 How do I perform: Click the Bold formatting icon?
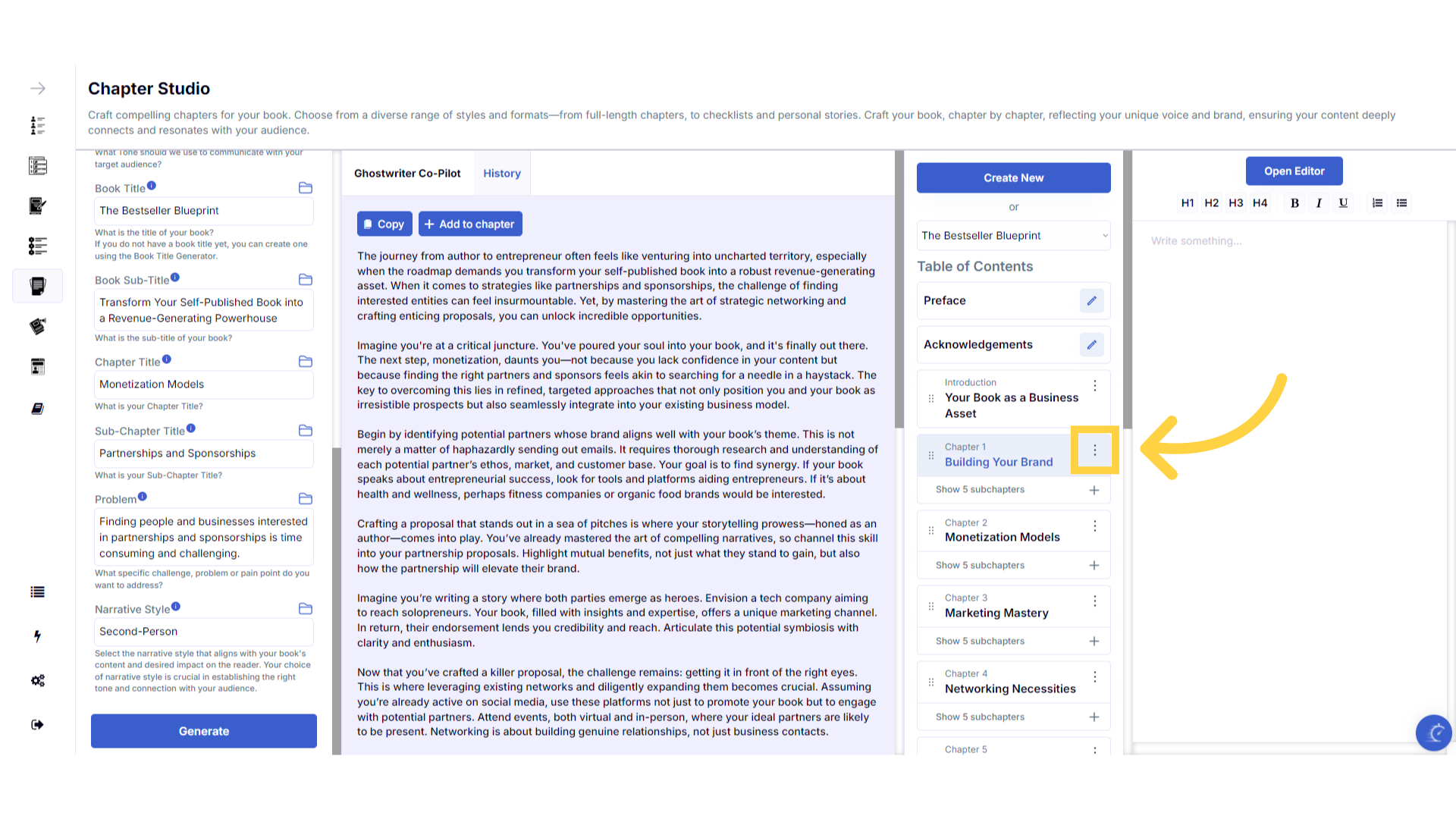click(1294, 202)
